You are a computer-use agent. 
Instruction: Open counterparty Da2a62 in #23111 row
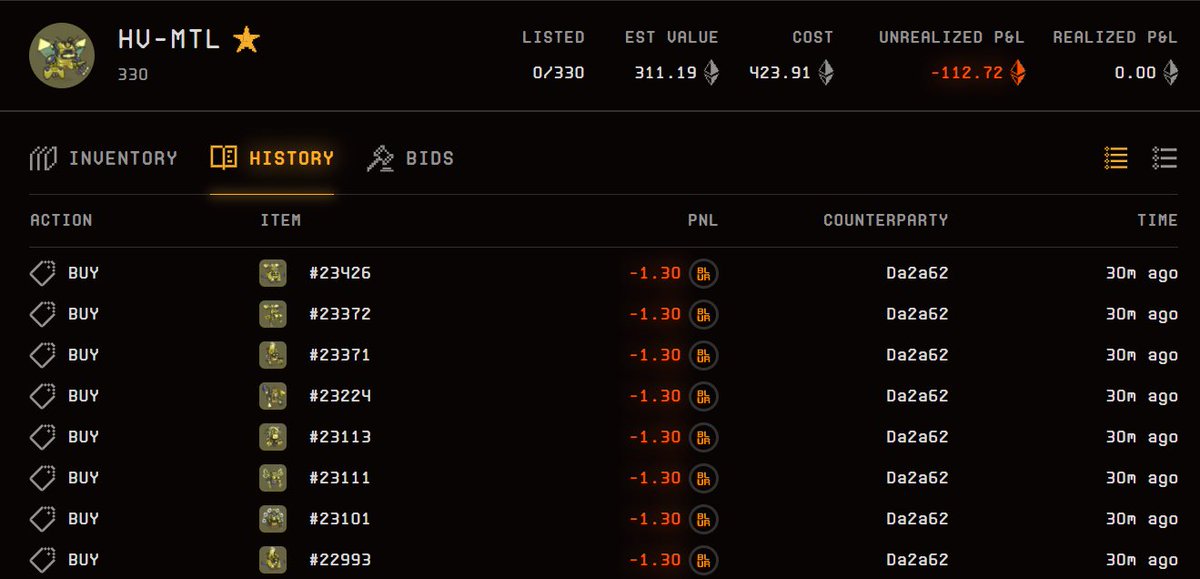click(917, 478)
